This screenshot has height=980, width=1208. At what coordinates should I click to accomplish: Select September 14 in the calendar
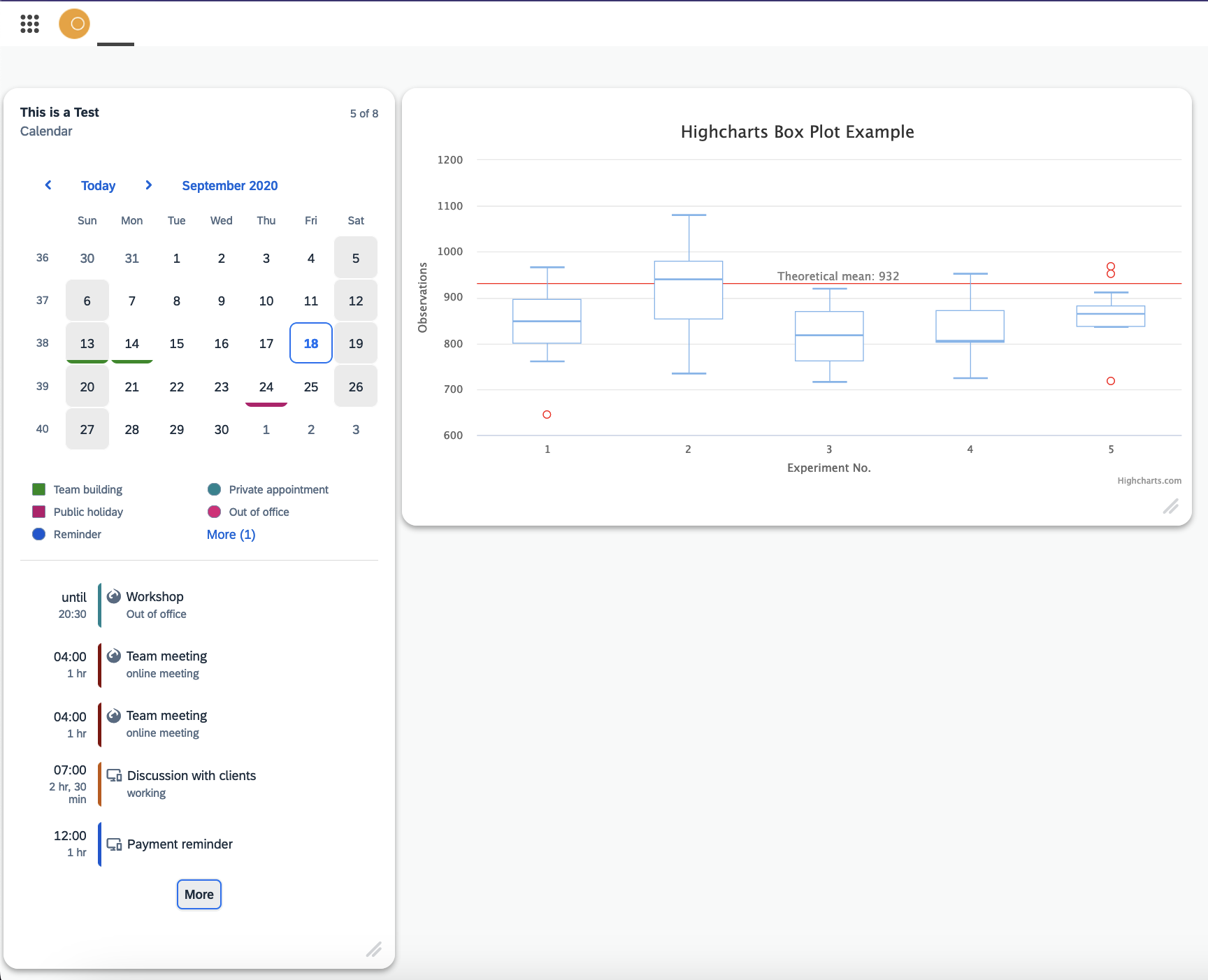tap(132, 343)
